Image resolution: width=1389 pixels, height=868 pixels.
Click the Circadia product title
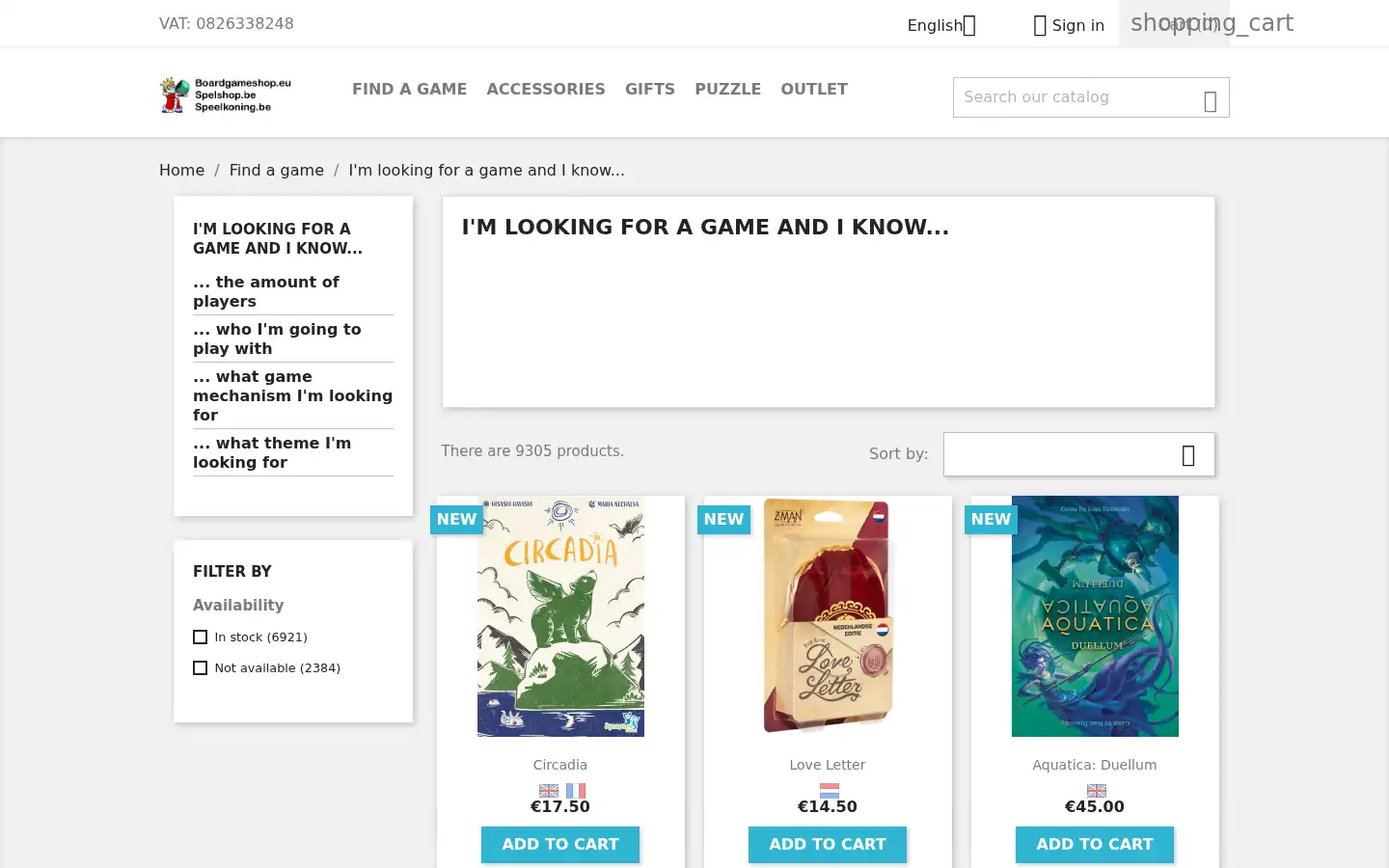pos(560,765)
